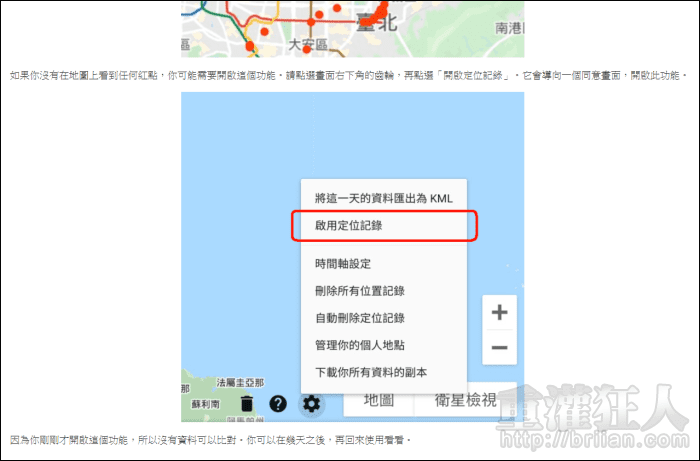Screen dimensions: 700x461
Task: Switch to 衛星檢視 satellite view
Action: pos(466,400)
